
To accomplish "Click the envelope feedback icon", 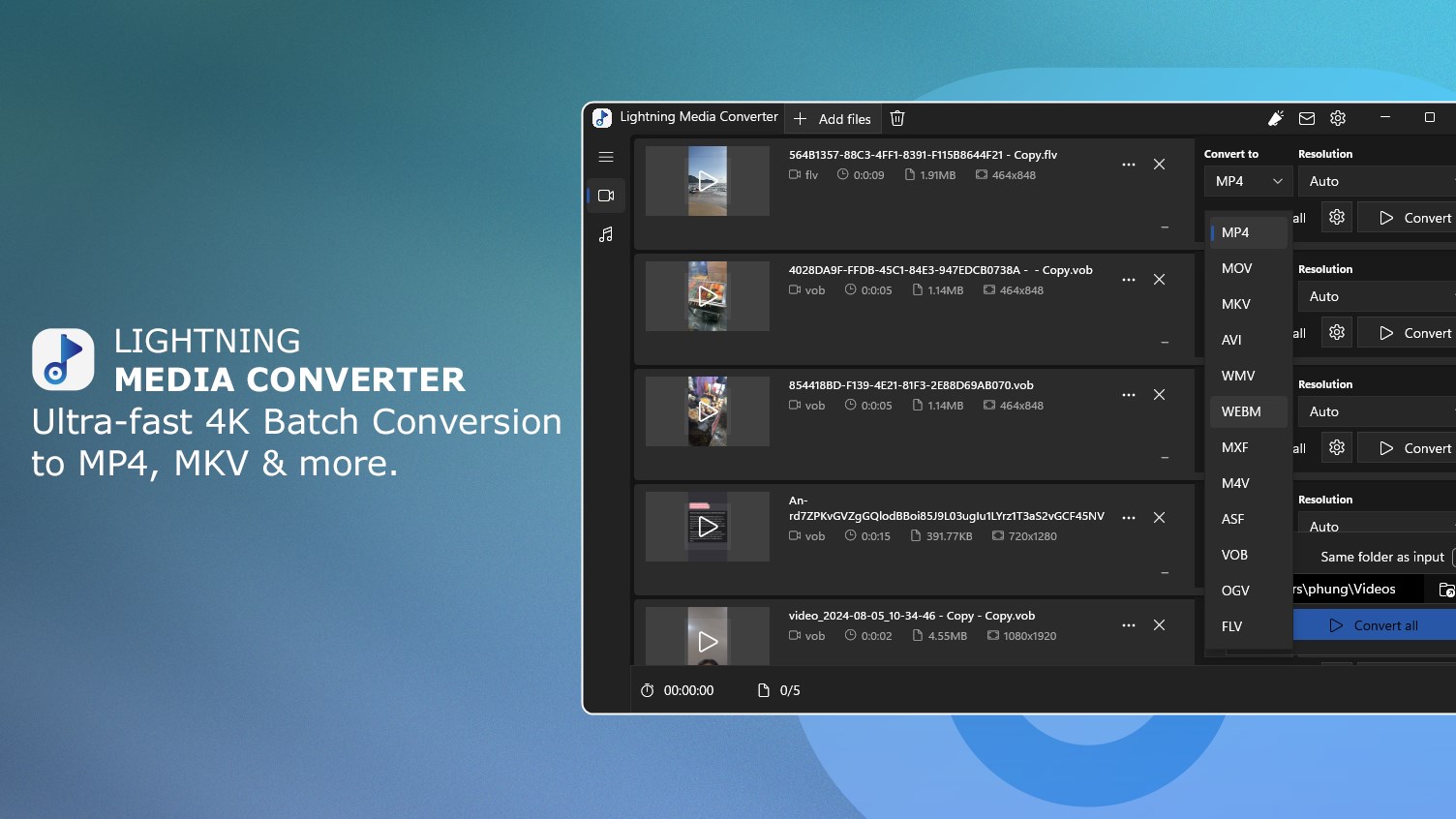I will [x=1307, y=118].
